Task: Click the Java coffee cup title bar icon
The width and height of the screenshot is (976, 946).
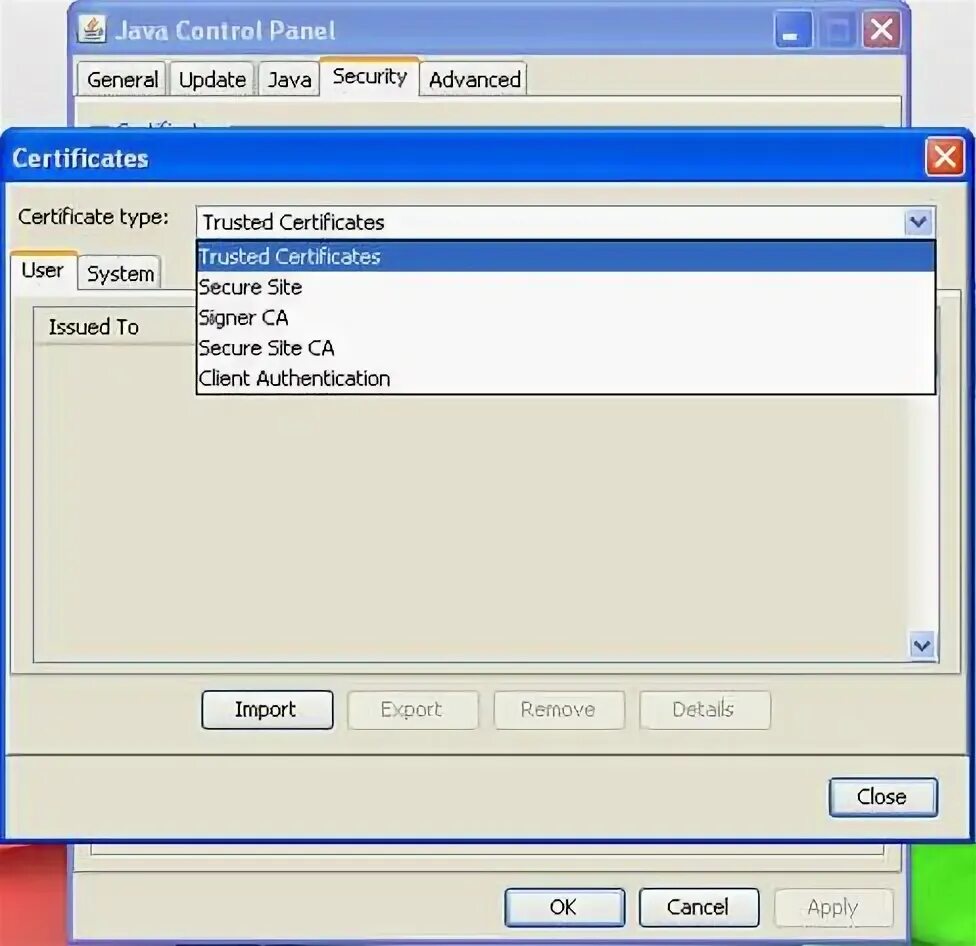Action: (92, 29)
